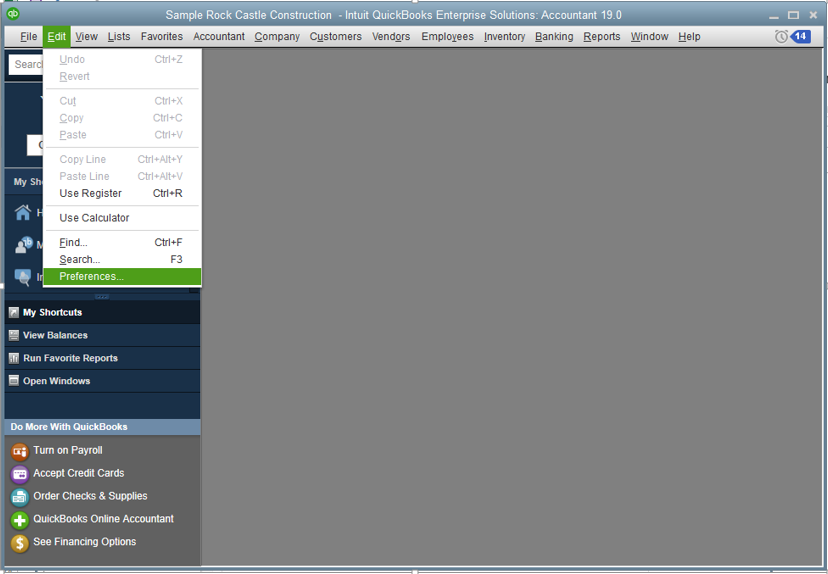828x574 pixels.
Task: Close the open Edit menu tab
Action: [57, 36]
